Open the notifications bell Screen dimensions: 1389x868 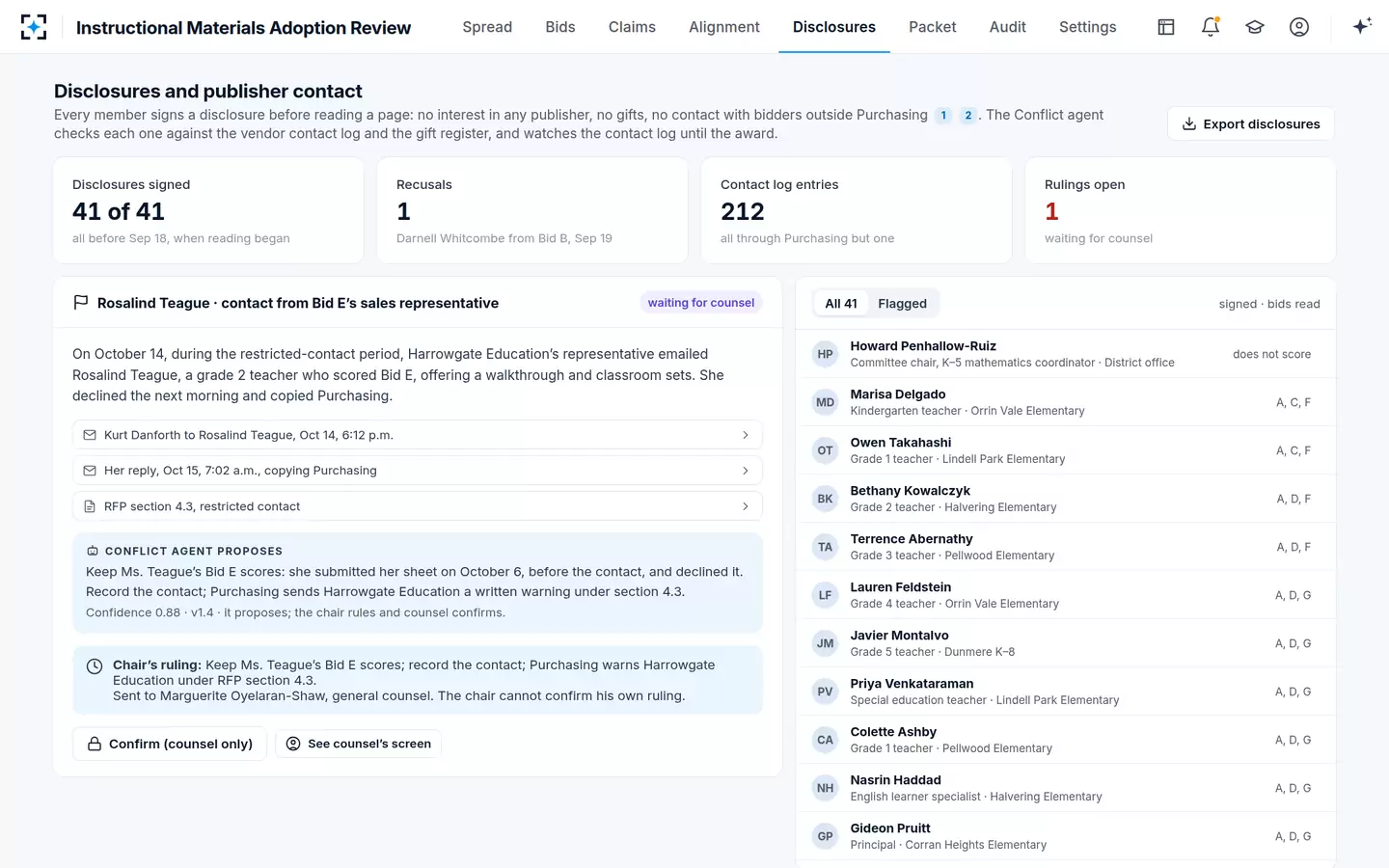point(1211,27)
